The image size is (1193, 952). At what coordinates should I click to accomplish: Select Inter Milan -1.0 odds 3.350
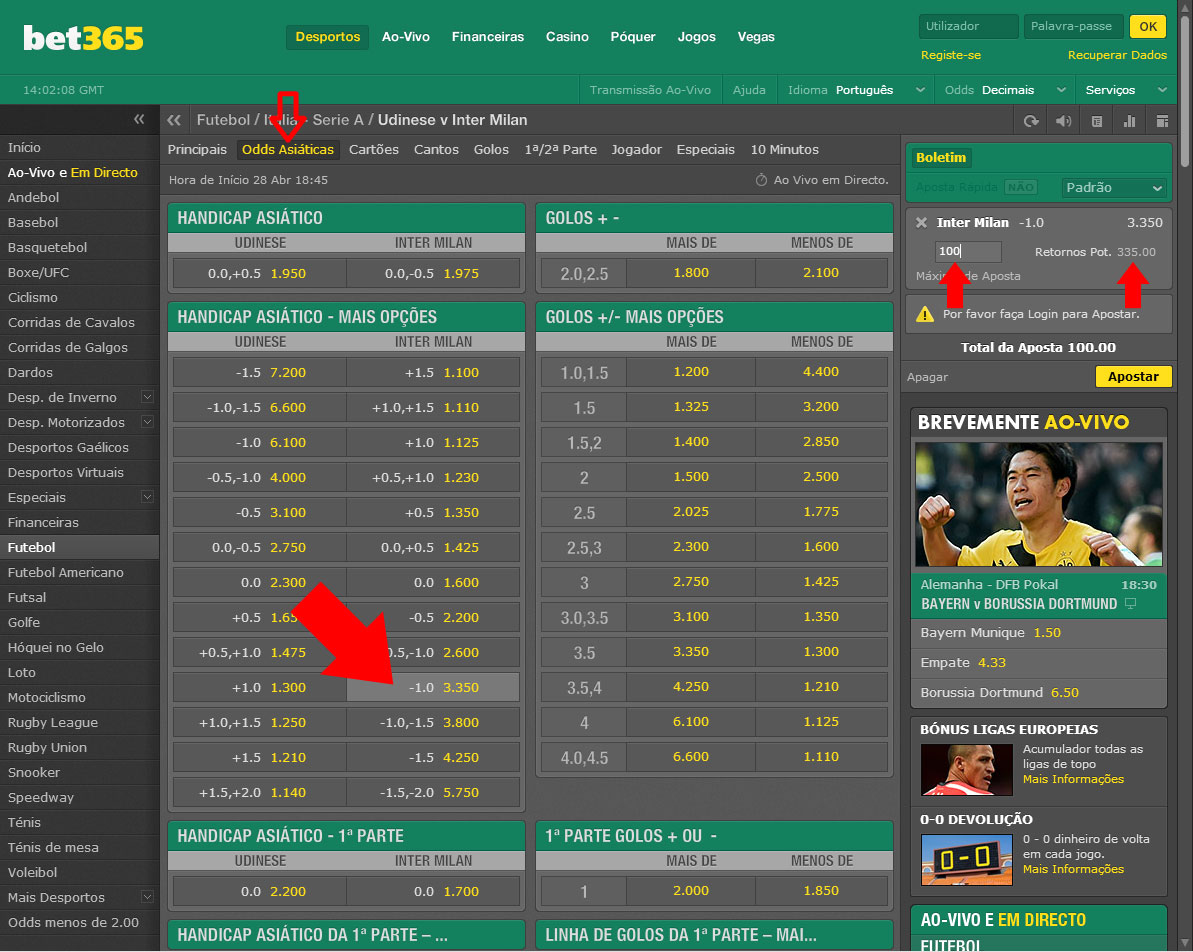point(433,687)
